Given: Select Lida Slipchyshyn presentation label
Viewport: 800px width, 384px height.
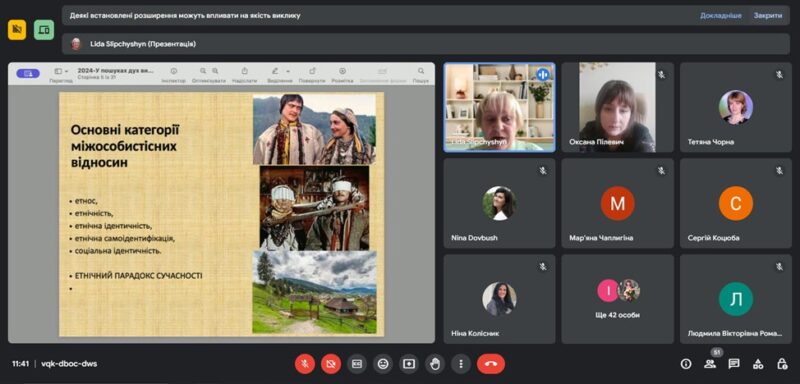Looking at the screenshot, I should click(x=143, y=44).
